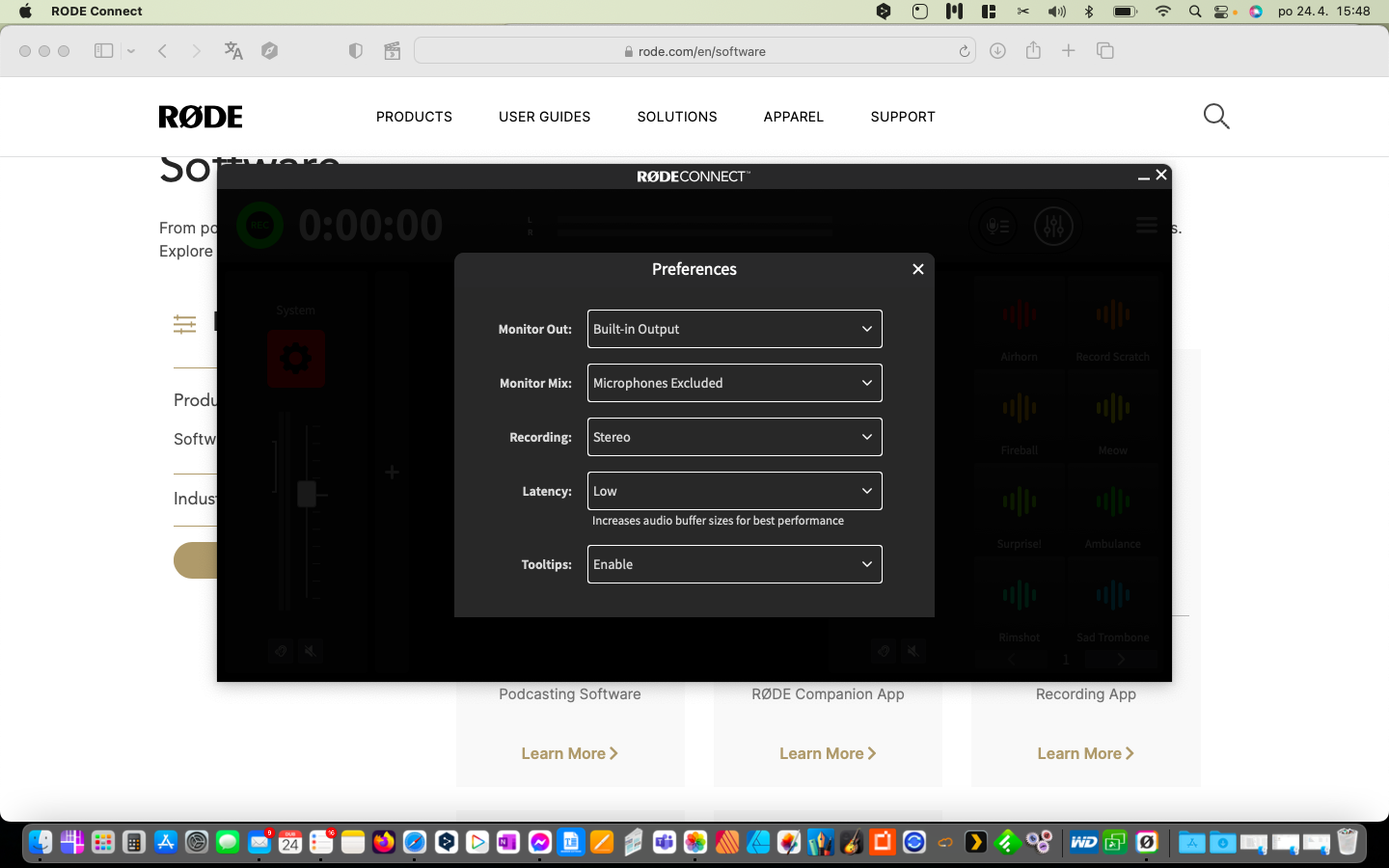This screenshot has height=868, width=1389.
Task: Open Photos from the Dock
Action: (695, 842)
